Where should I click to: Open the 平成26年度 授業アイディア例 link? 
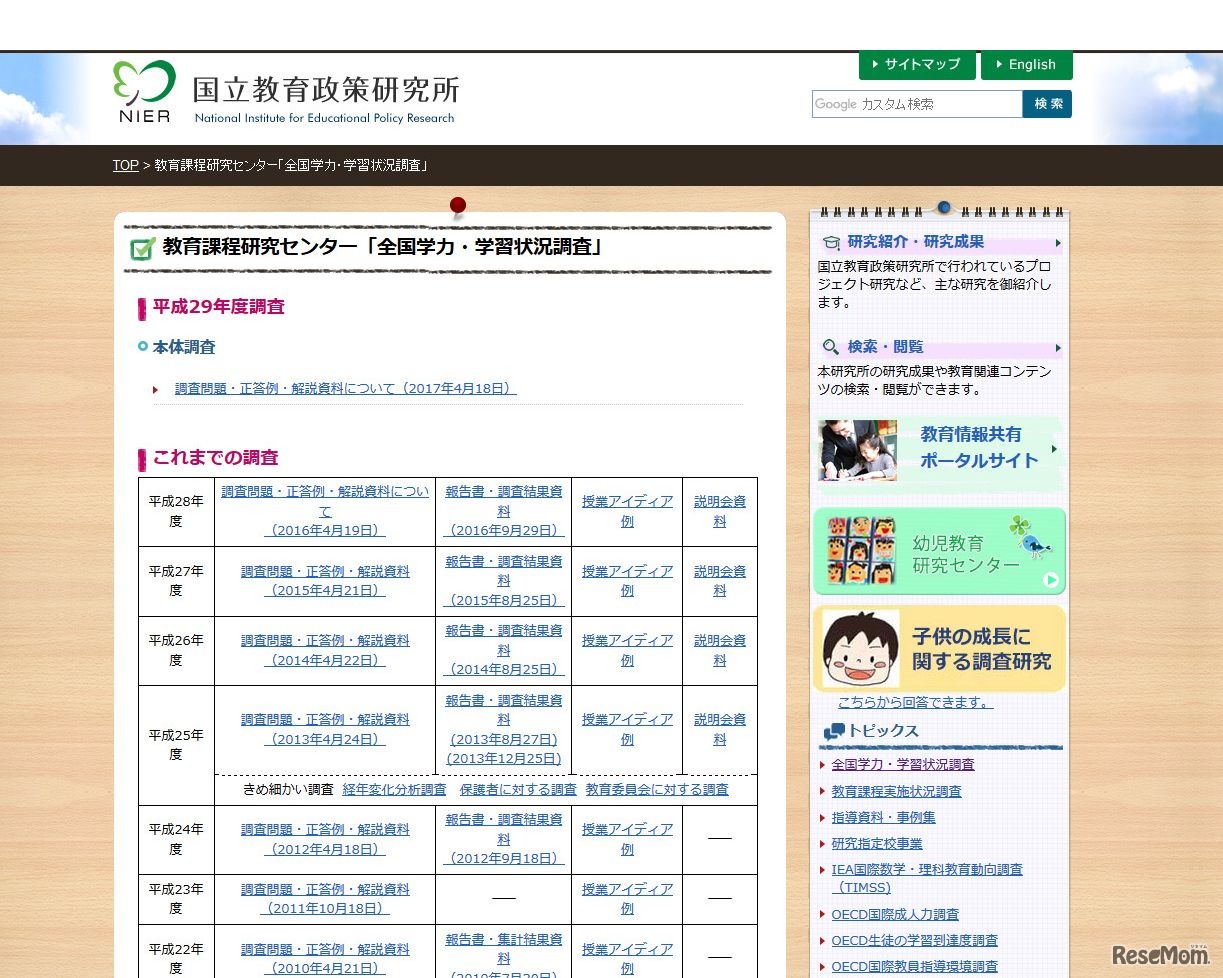click(x=627, y=650)
